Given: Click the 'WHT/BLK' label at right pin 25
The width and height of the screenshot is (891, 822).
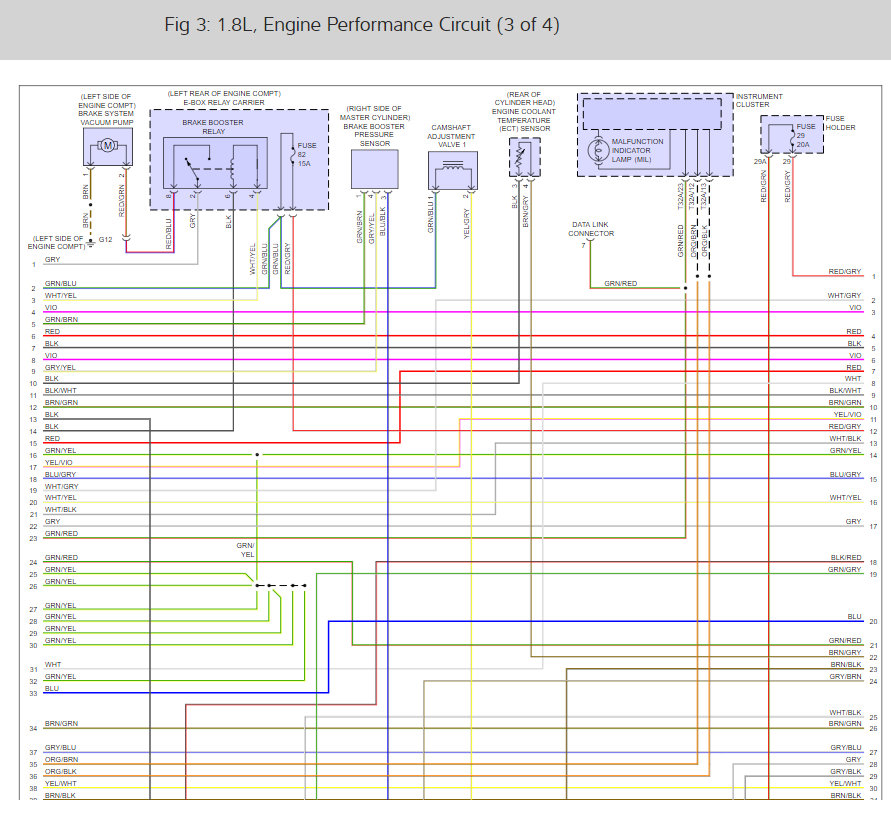Looking at the screenshot, I should pyautogui.click(x=845, y=712).
